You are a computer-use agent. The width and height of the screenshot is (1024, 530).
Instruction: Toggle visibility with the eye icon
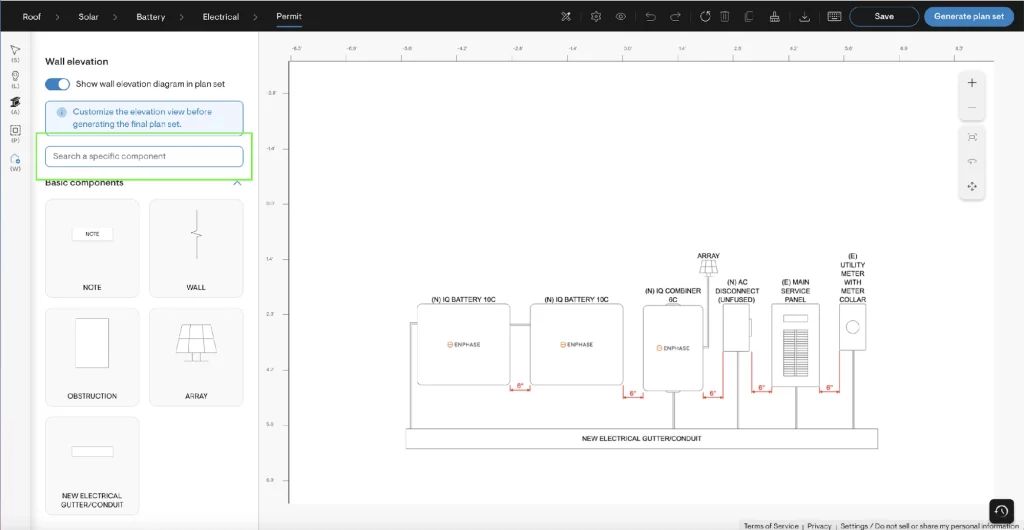click(x=621, y=17)
